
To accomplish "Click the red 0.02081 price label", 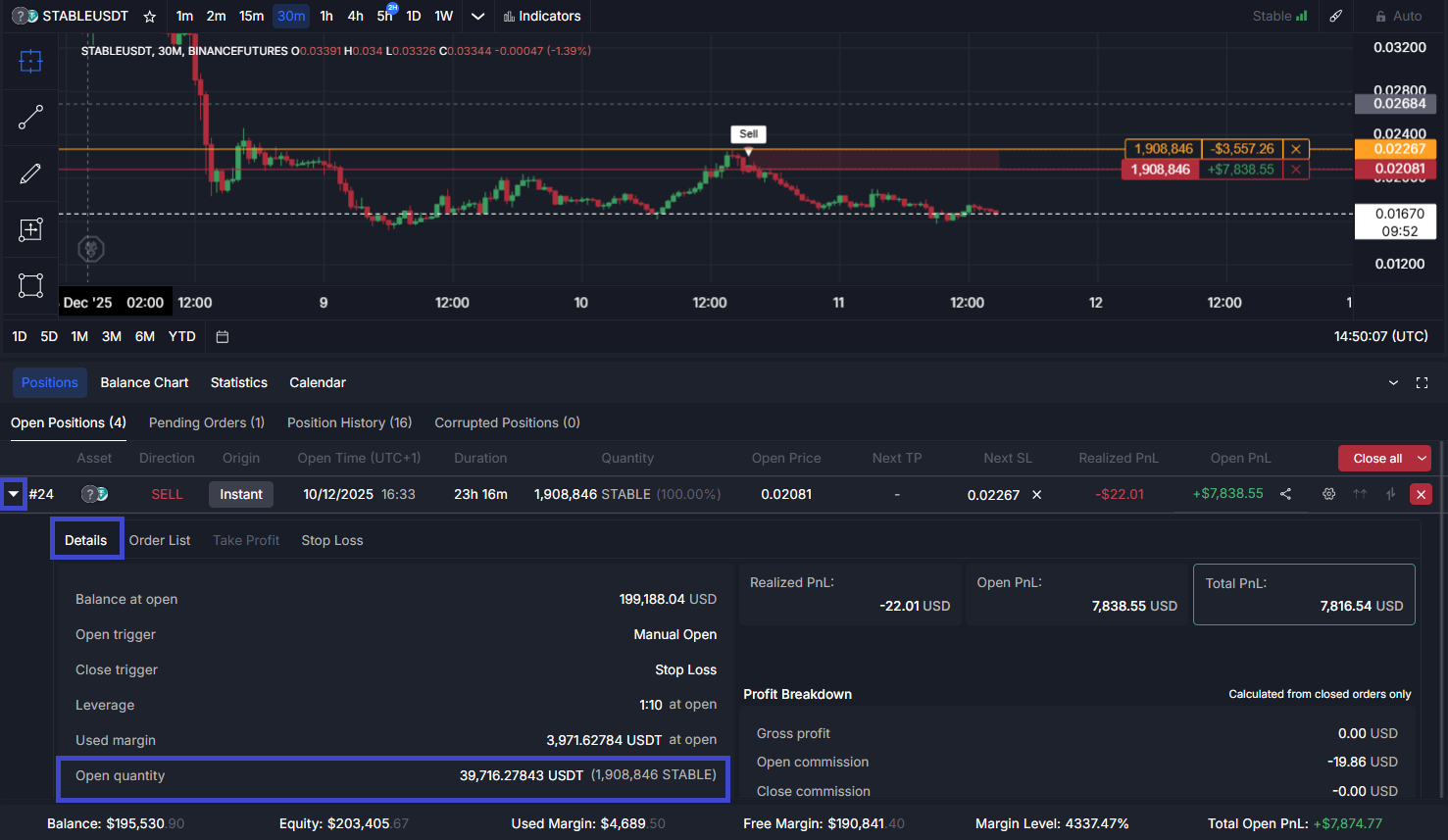I will pyautogui.click(x=1395, y=169).
